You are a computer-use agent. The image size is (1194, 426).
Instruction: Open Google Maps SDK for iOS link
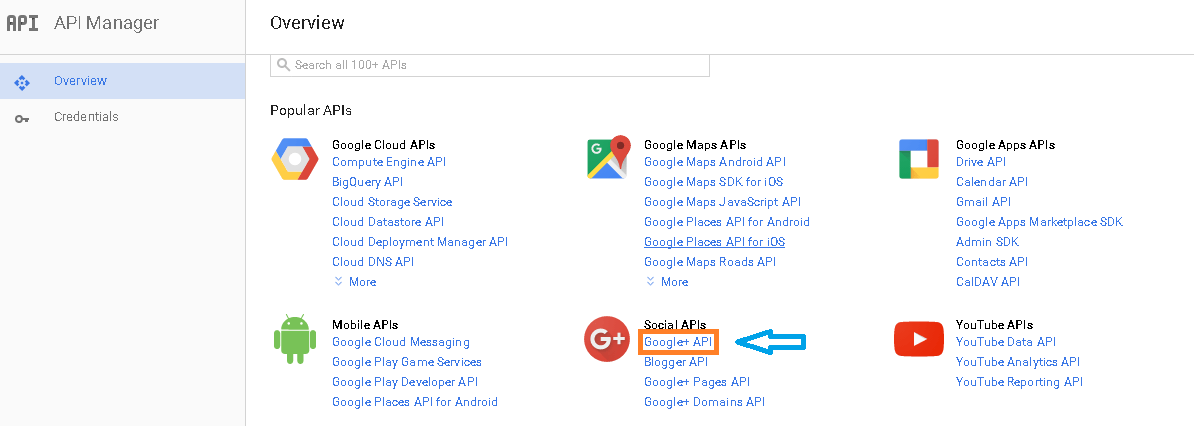coord(714,181)
